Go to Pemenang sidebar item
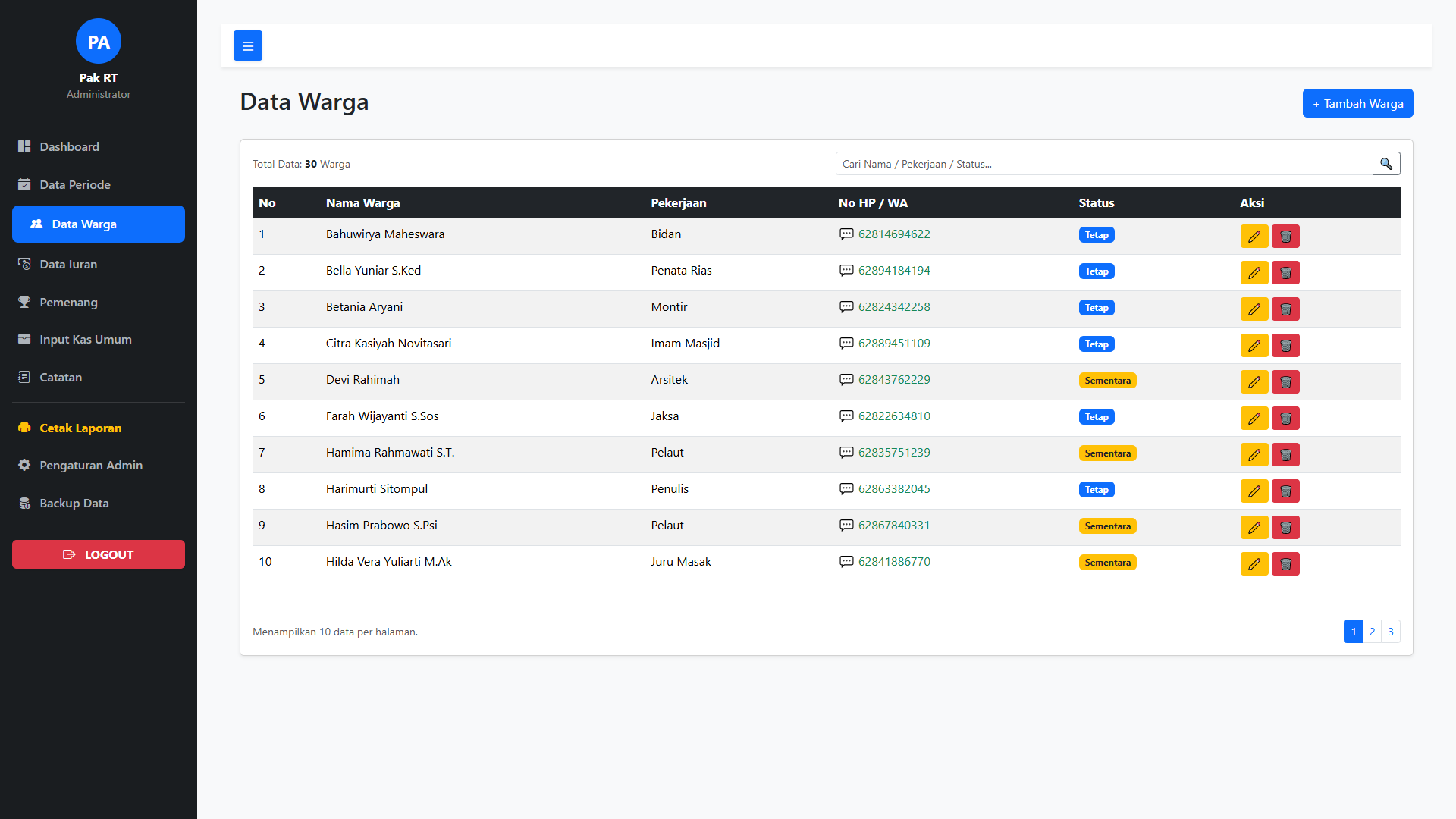 pyautogui.click(x=68, y=303)
